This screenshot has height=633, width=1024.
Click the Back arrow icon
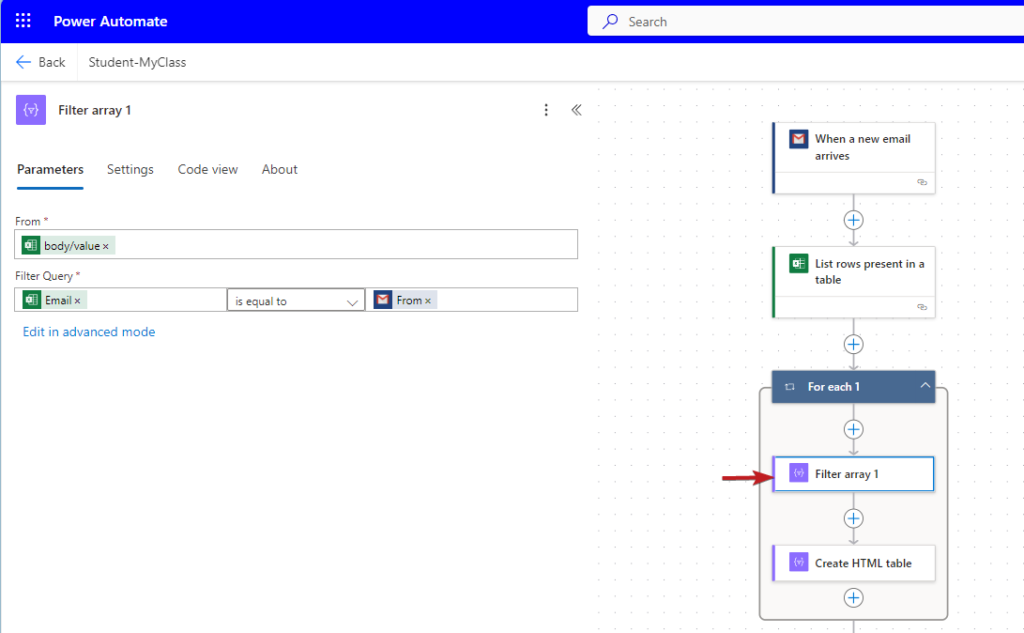tap(23, 62)
